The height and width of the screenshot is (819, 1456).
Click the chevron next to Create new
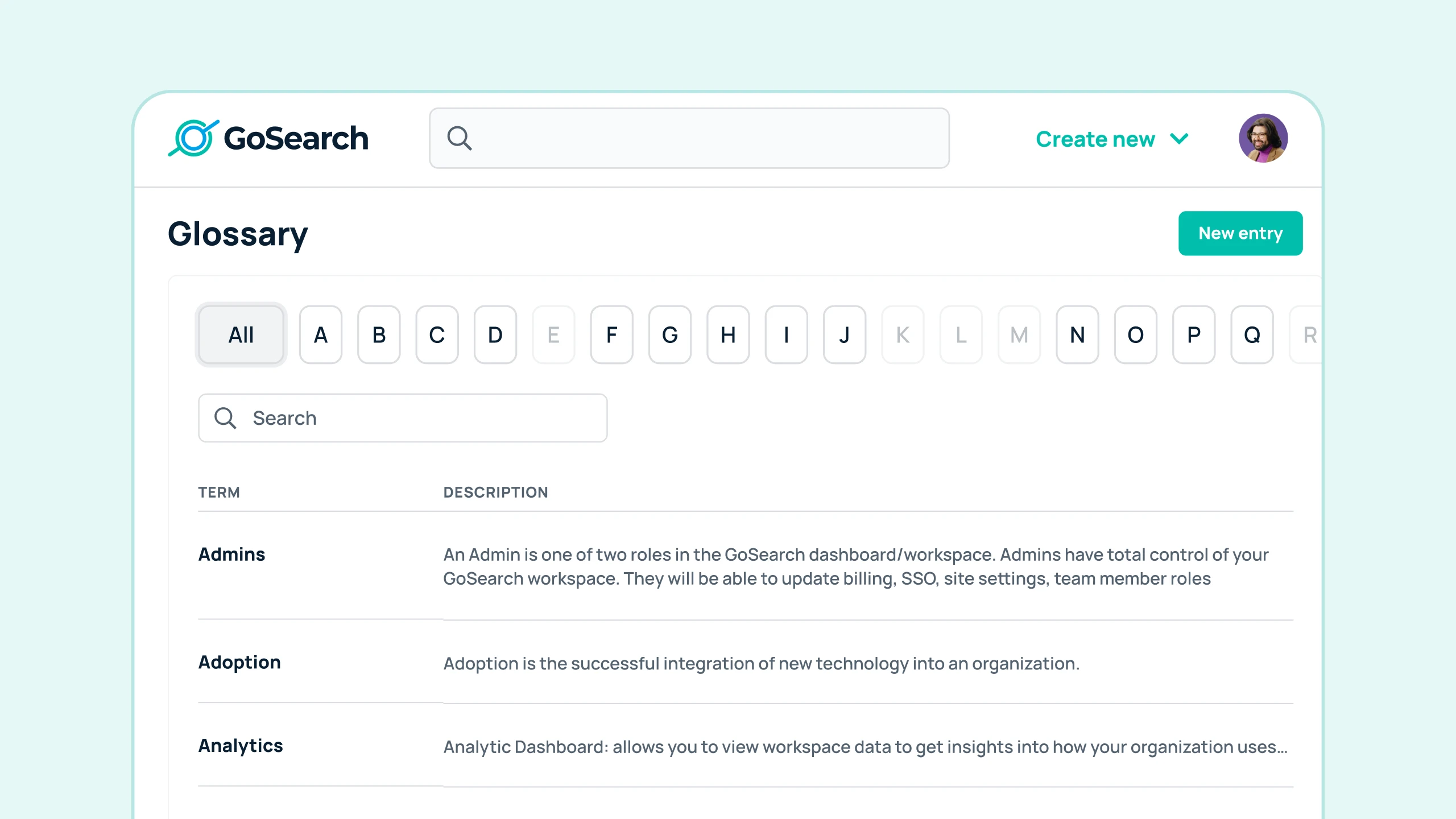pyautogui.click(x=1178, y=139)
